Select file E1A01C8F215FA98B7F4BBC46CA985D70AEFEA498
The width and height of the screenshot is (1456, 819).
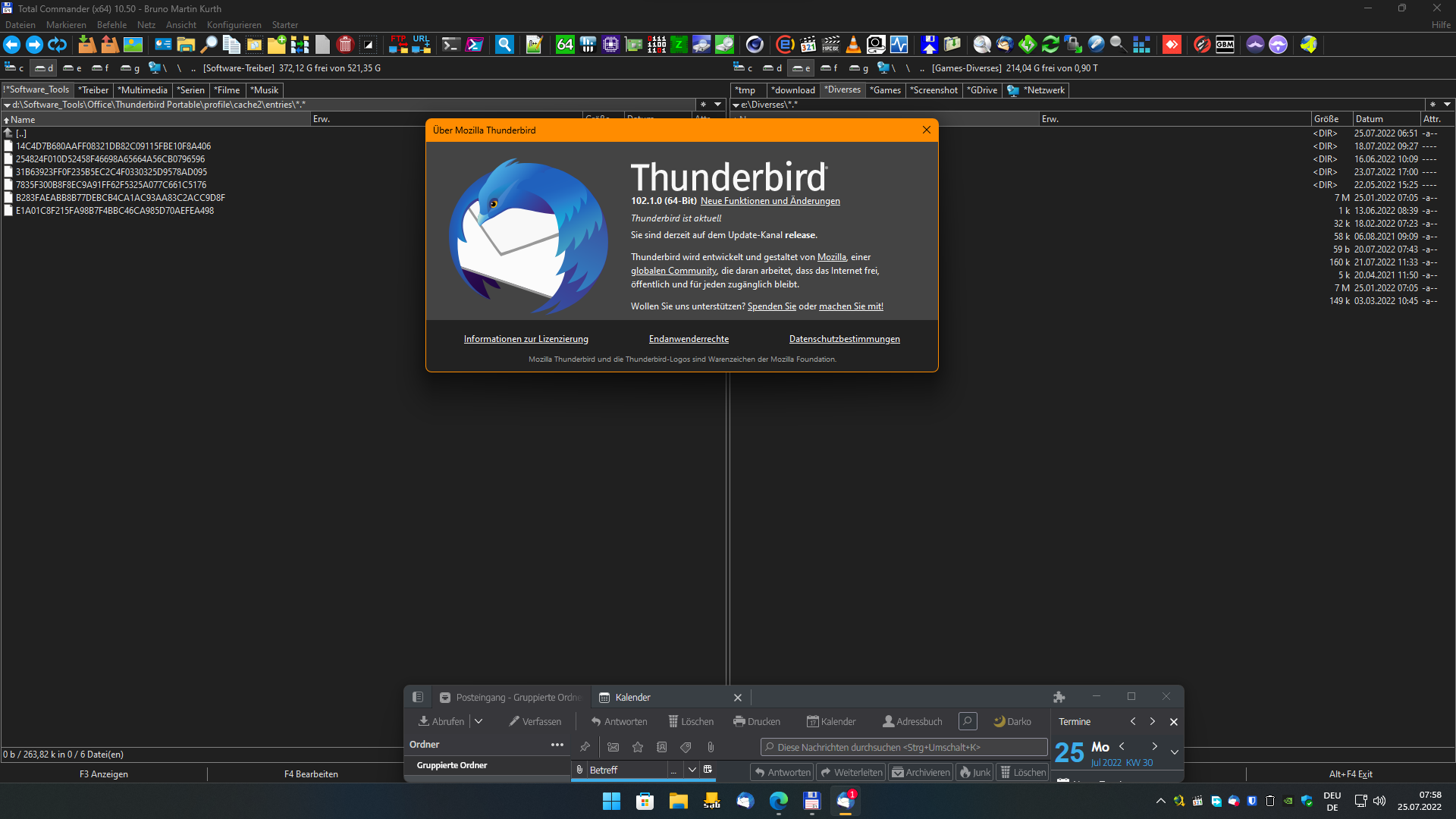(115, 211)
